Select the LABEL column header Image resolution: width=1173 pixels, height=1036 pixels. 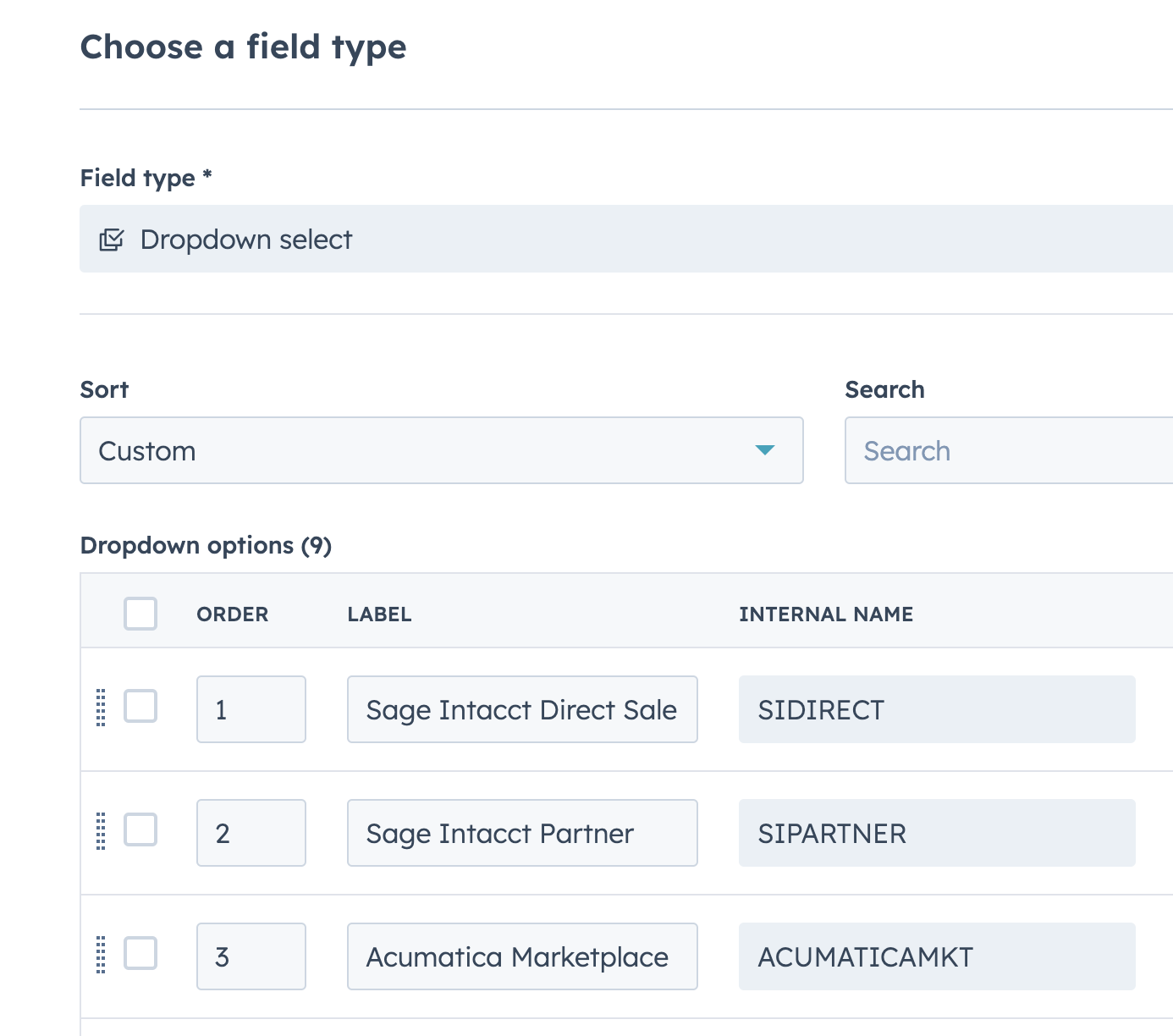[x=378, y=614]
